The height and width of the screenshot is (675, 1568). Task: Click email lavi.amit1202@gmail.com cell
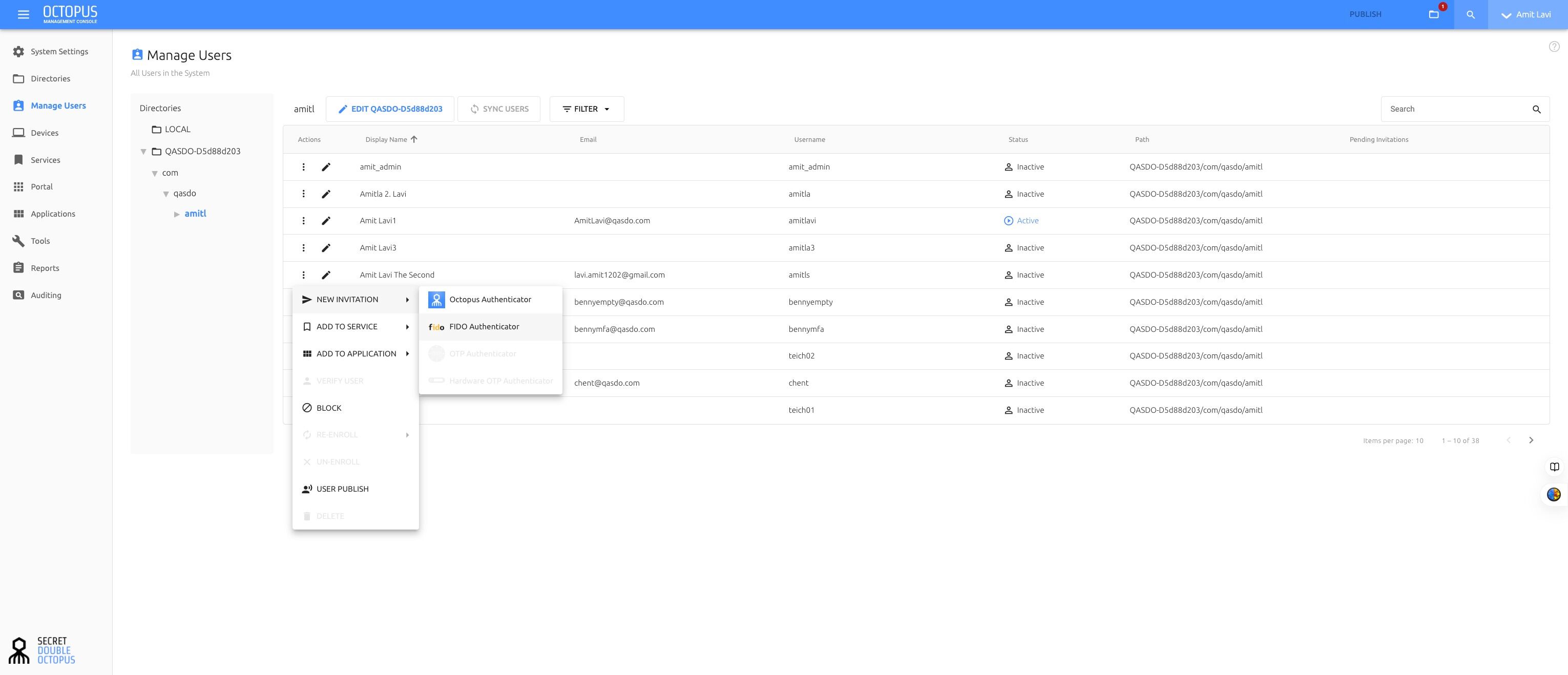point(619,275)
